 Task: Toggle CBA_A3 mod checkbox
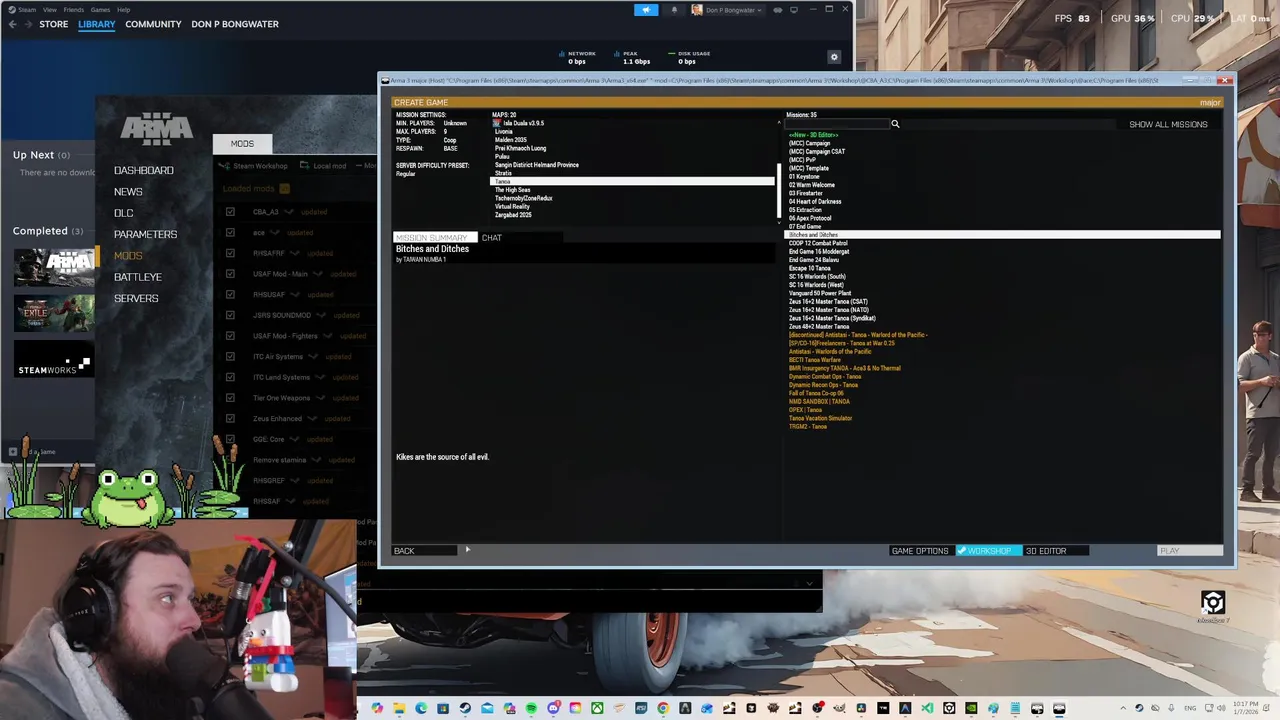tap(230, 212)
